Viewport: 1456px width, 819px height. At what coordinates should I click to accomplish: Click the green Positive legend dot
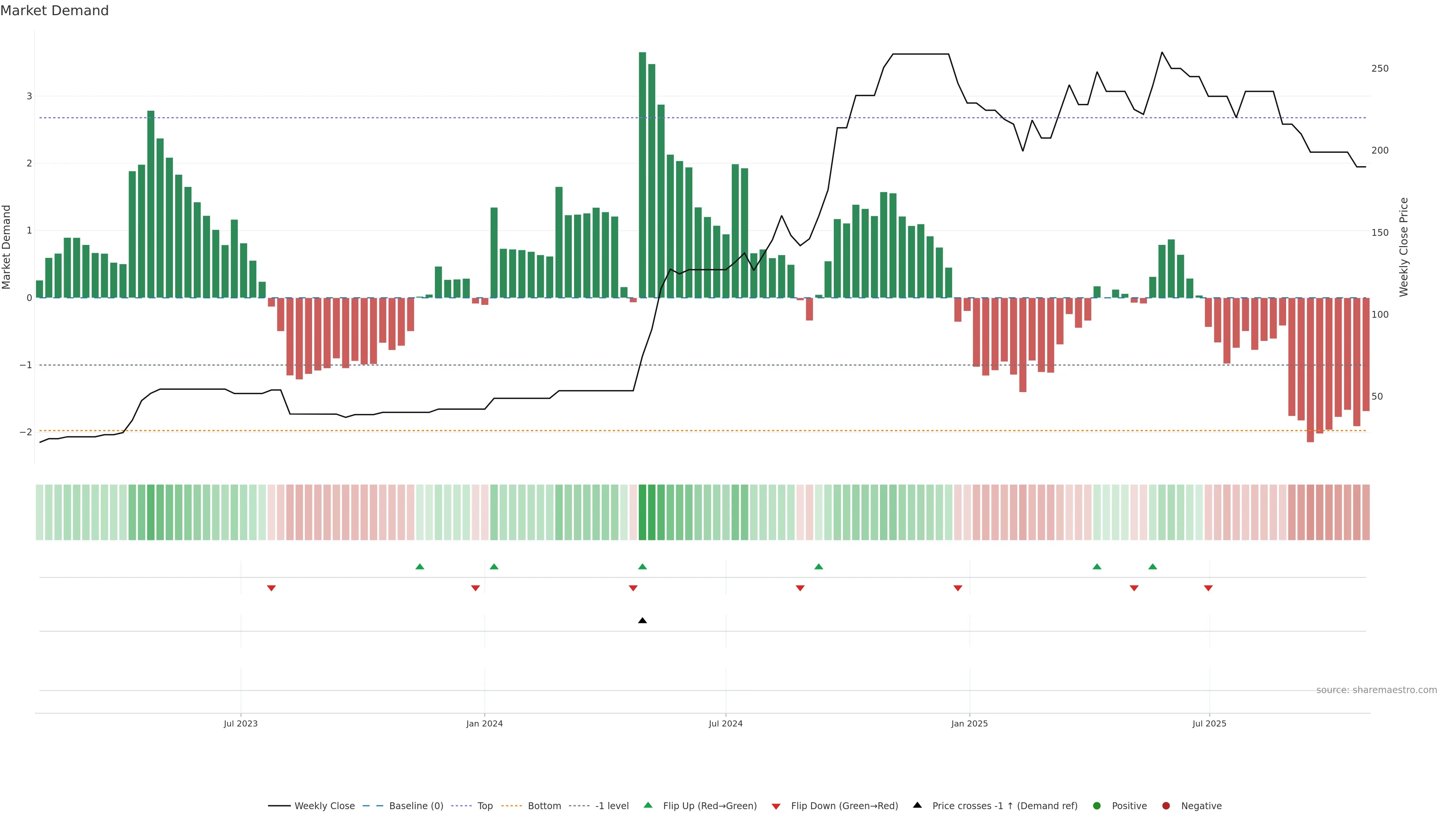pyautogui.click(x=1097, y=806)
